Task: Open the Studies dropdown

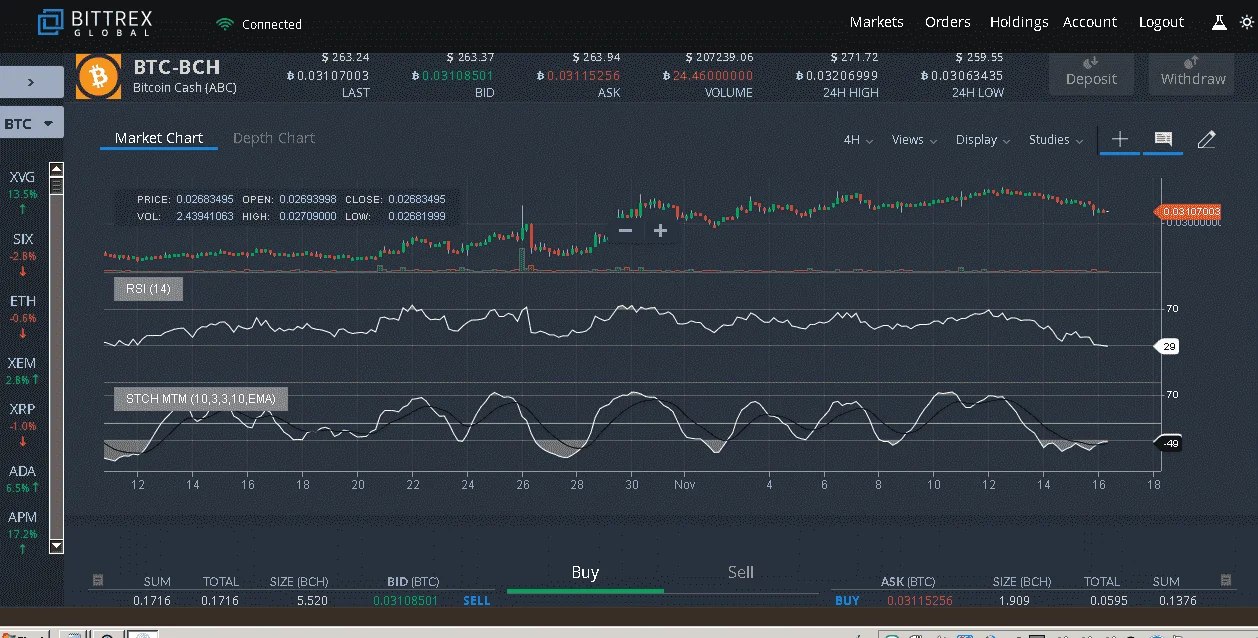Action: click(1056, 140)
